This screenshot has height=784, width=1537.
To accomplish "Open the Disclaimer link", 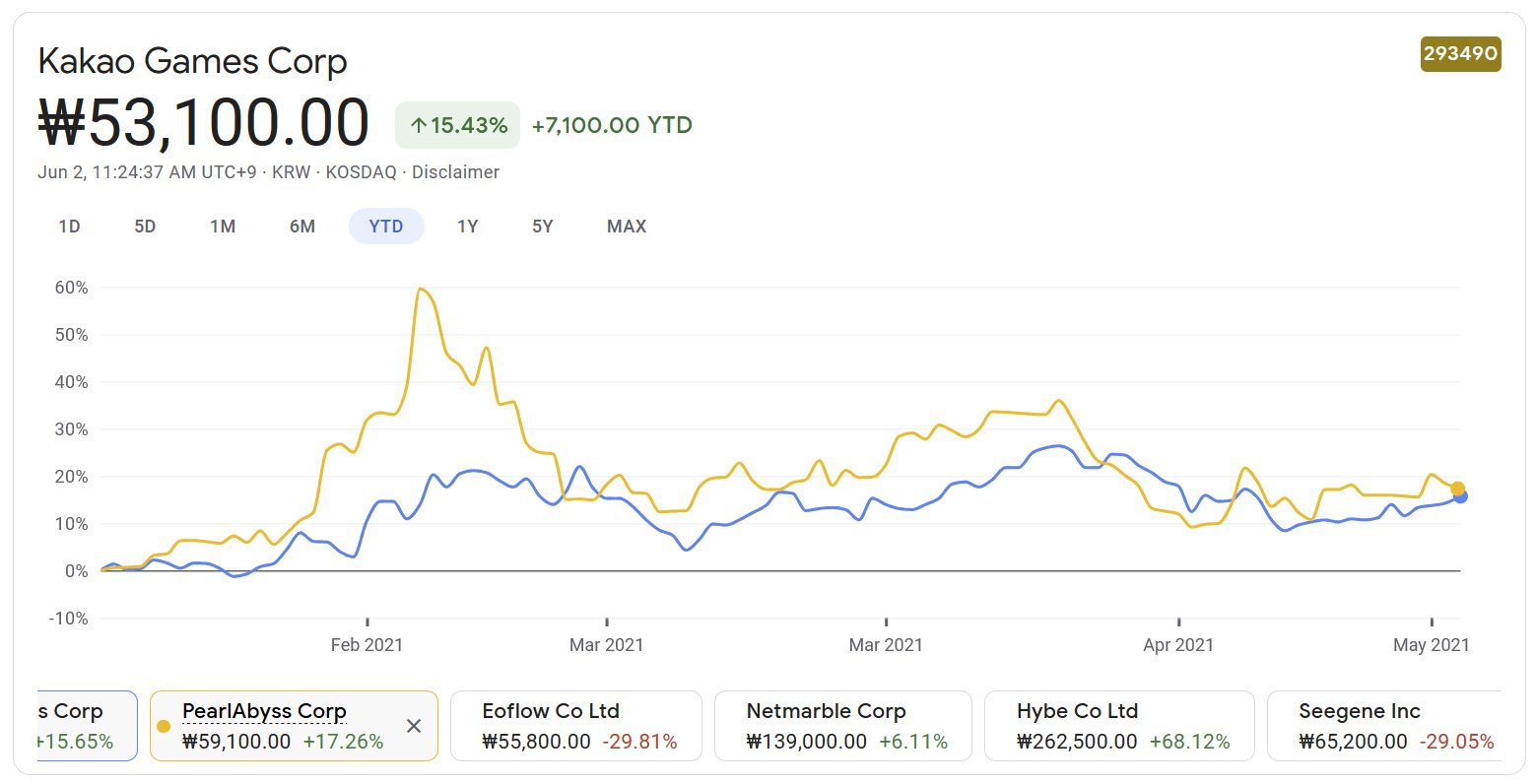I will click(455, 172).
